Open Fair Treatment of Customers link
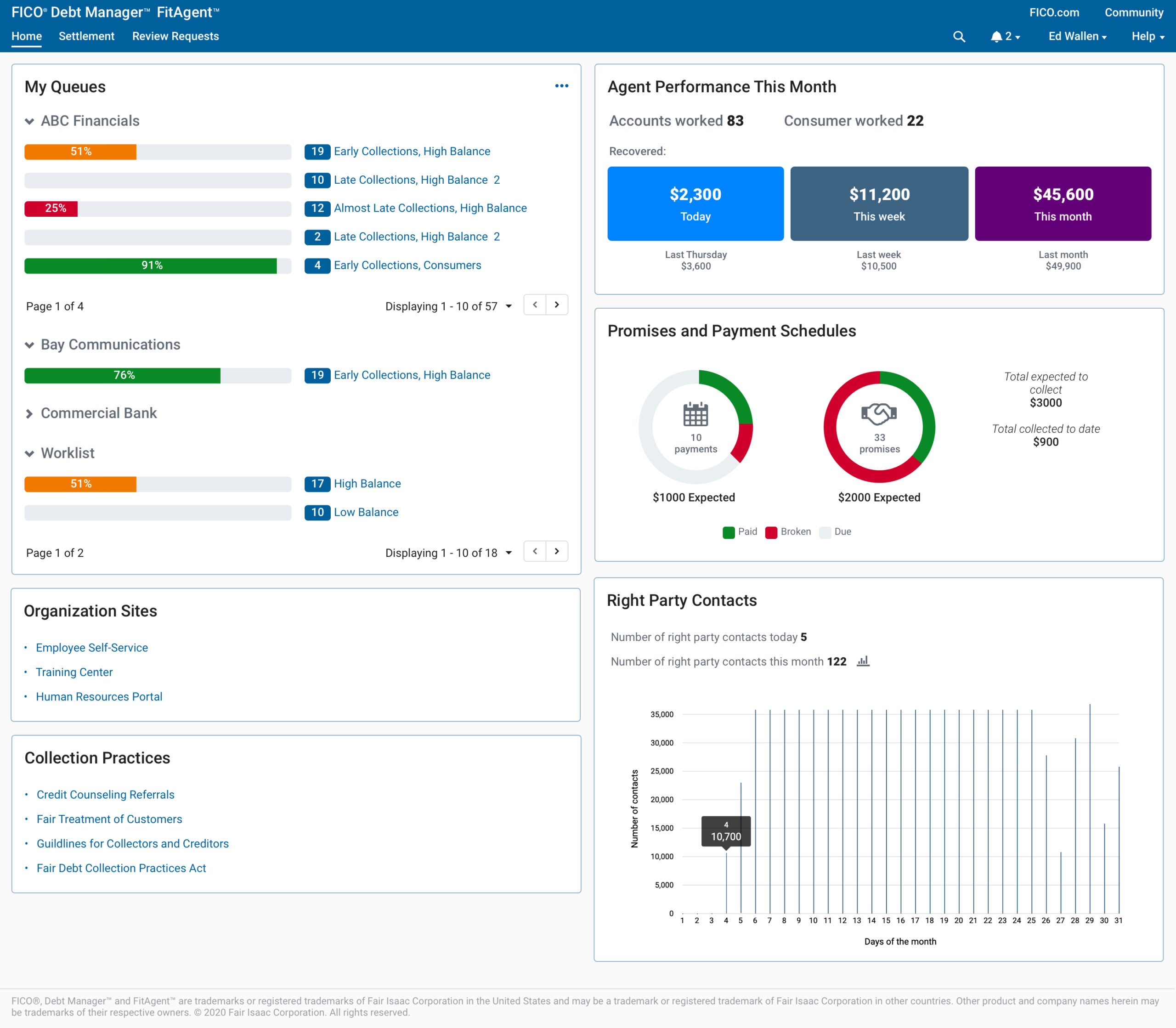This screenshot has height=1028, width=1176. click(x=109, y=819)
